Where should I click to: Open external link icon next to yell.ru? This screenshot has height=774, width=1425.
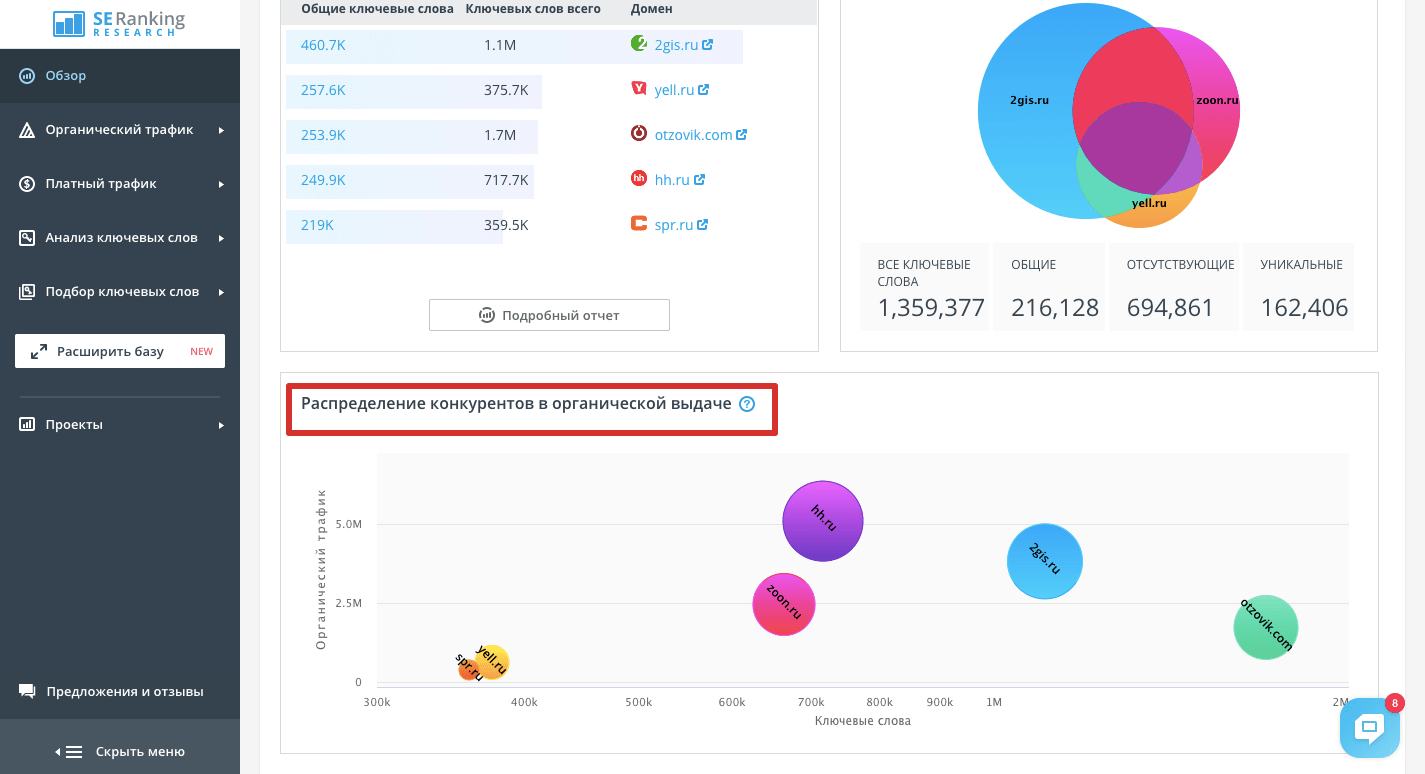(704, 90)
